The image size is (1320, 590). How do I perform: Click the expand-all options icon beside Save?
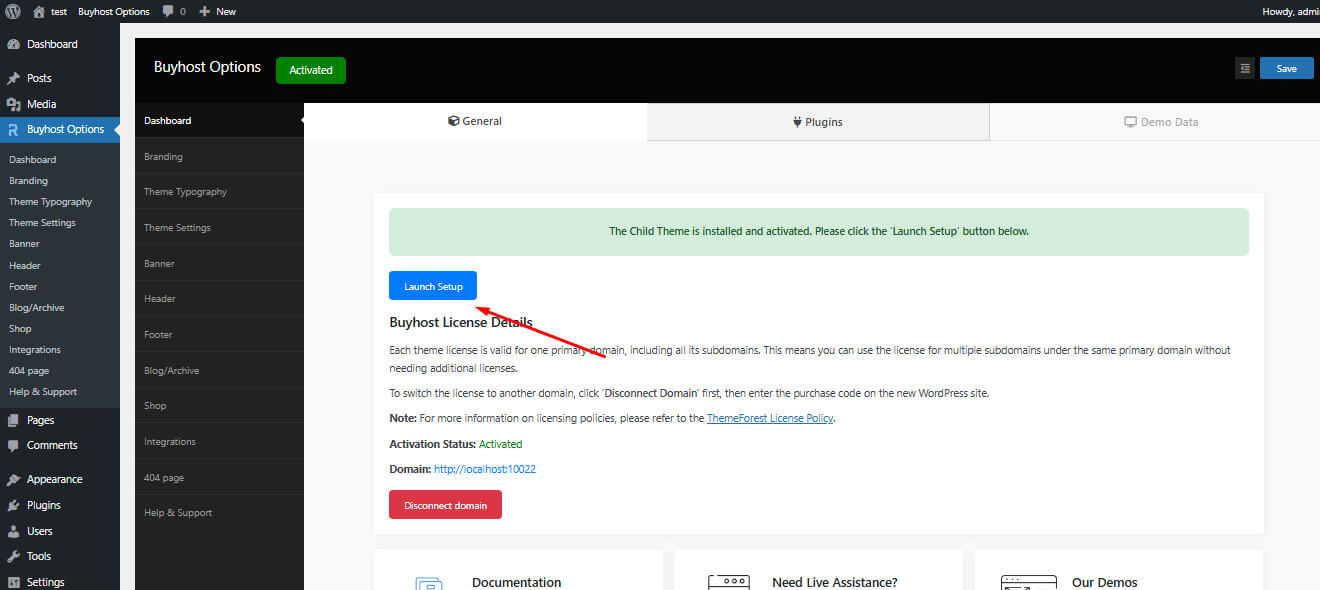pyautogui.click(x=1245, y=68)
